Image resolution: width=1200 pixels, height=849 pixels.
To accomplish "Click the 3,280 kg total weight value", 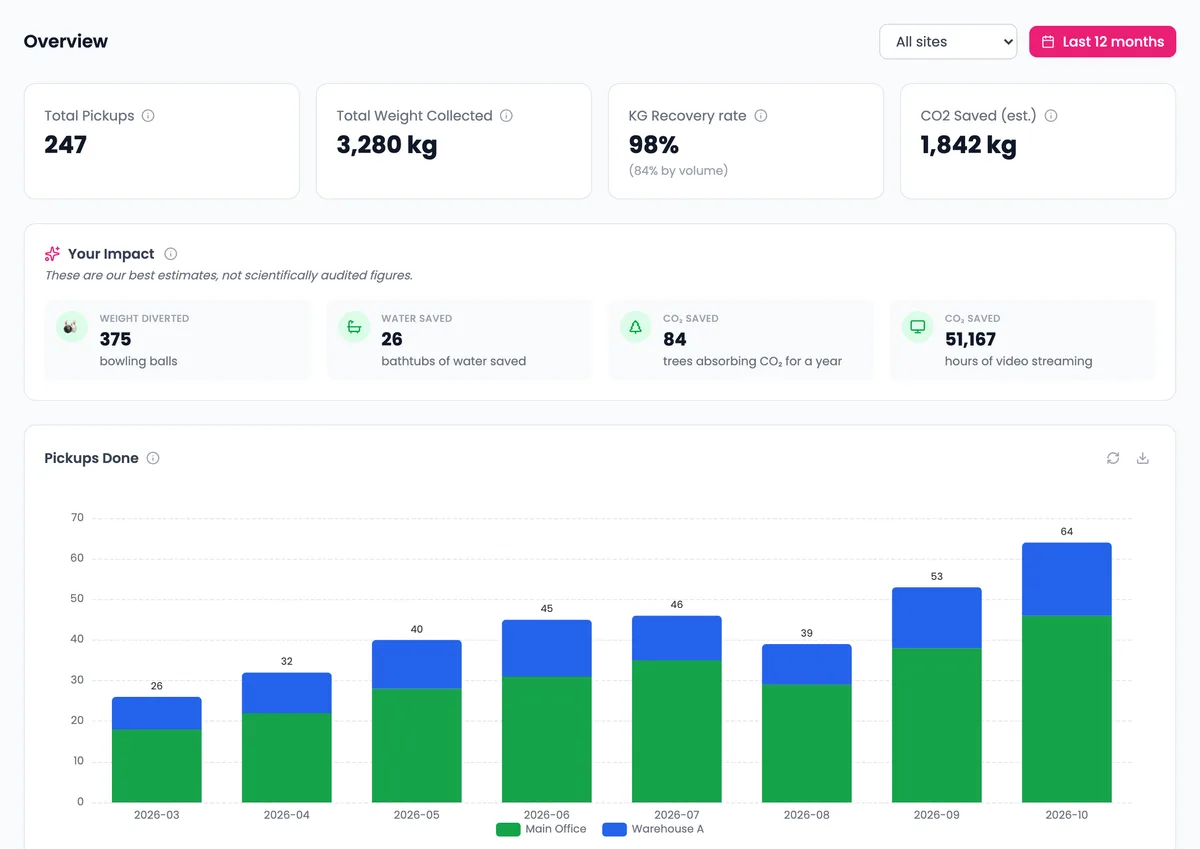I will [387, 145].
